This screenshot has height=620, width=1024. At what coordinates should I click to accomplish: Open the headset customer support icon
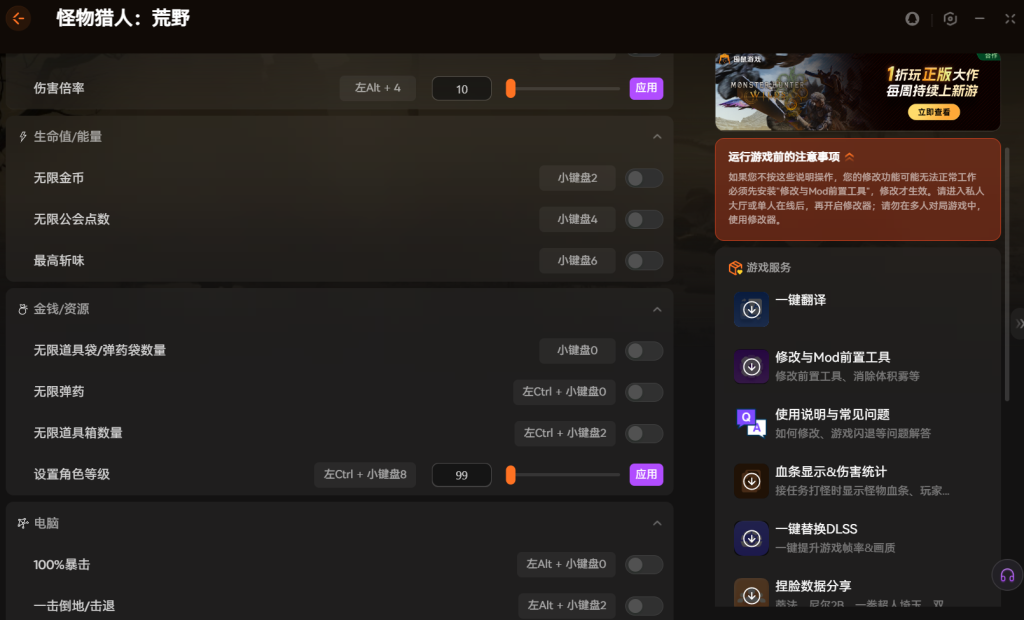[x=1007, y=575]
